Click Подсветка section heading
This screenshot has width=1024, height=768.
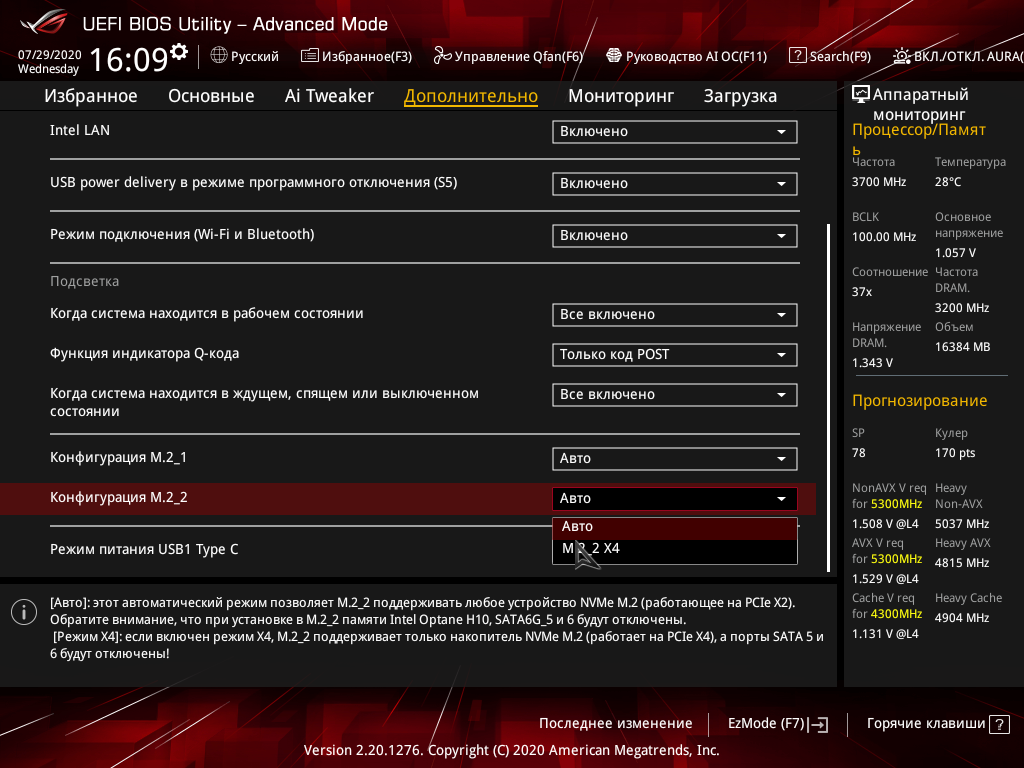(85, 281)
